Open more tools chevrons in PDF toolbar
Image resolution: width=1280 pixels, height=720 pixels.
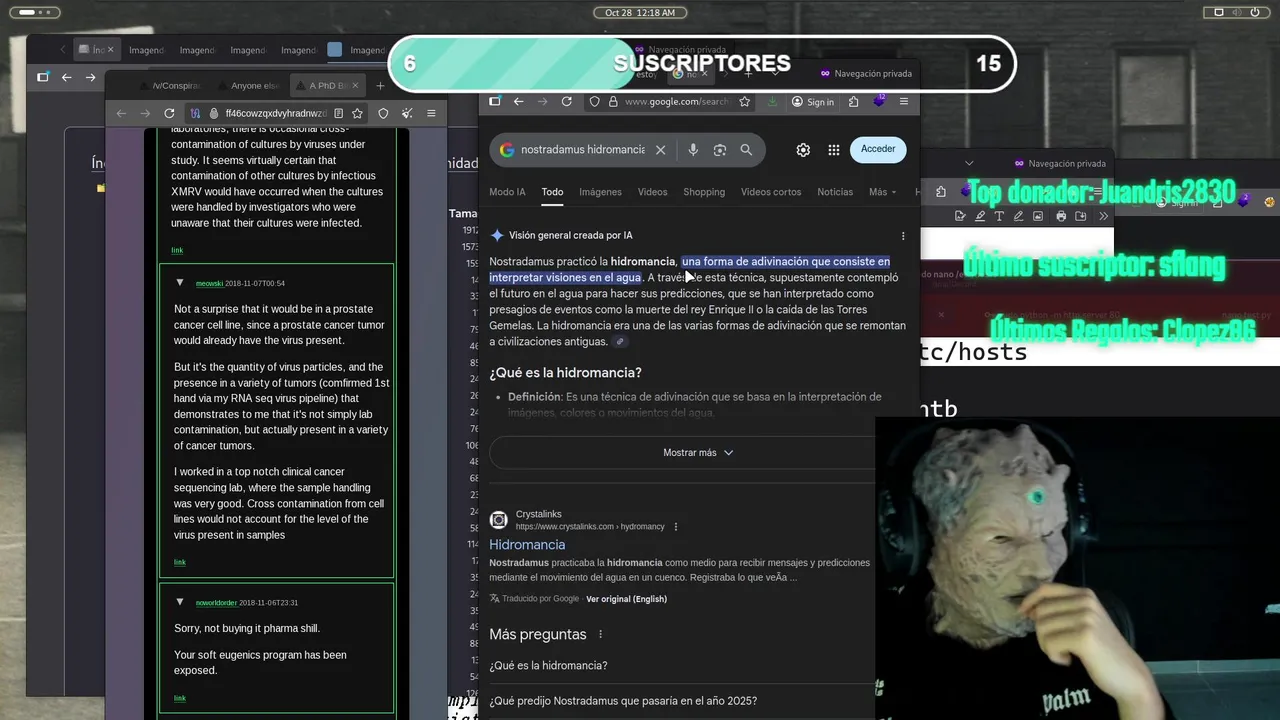point(1104,216)
